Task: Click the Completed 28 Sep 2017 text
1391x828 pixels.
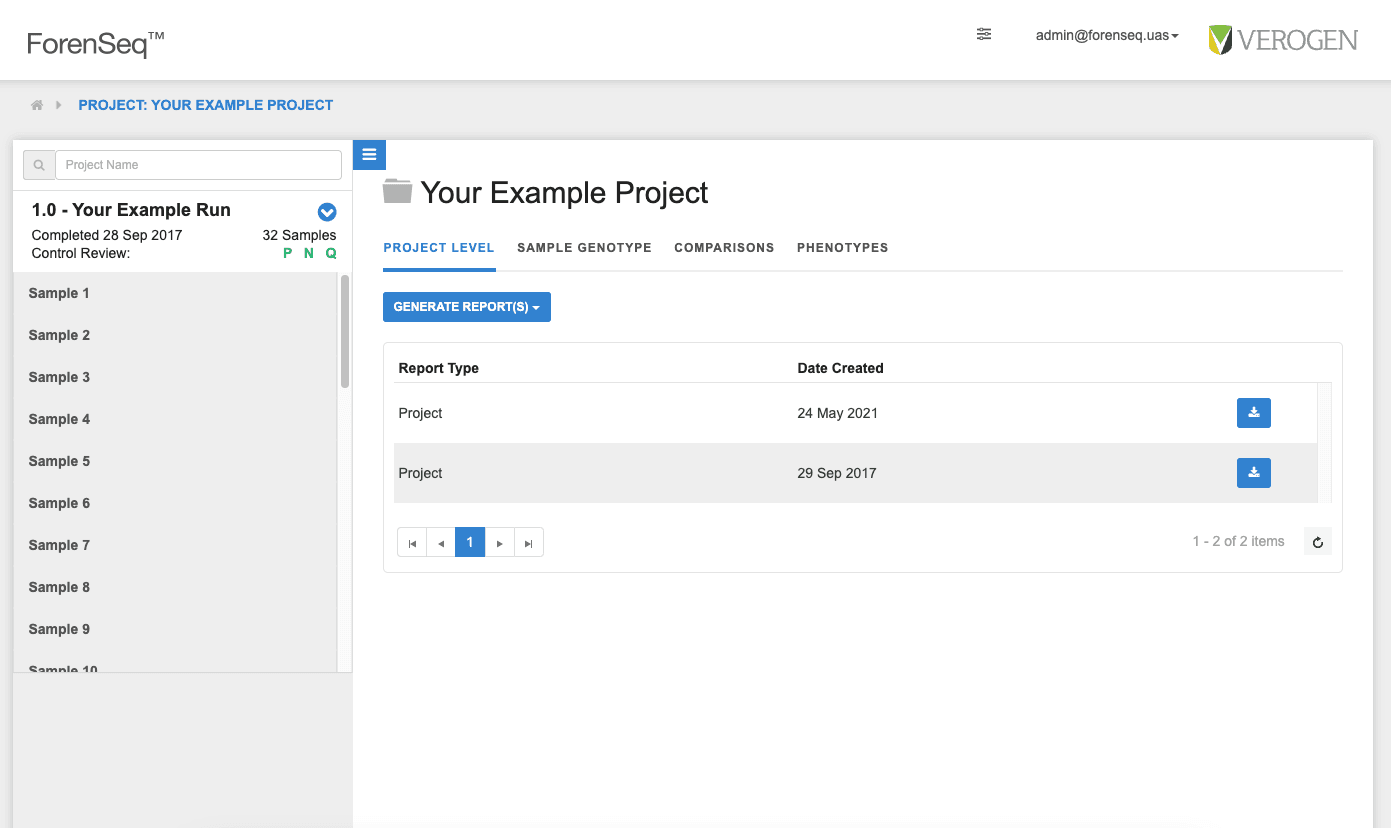Action: point(107,235)
